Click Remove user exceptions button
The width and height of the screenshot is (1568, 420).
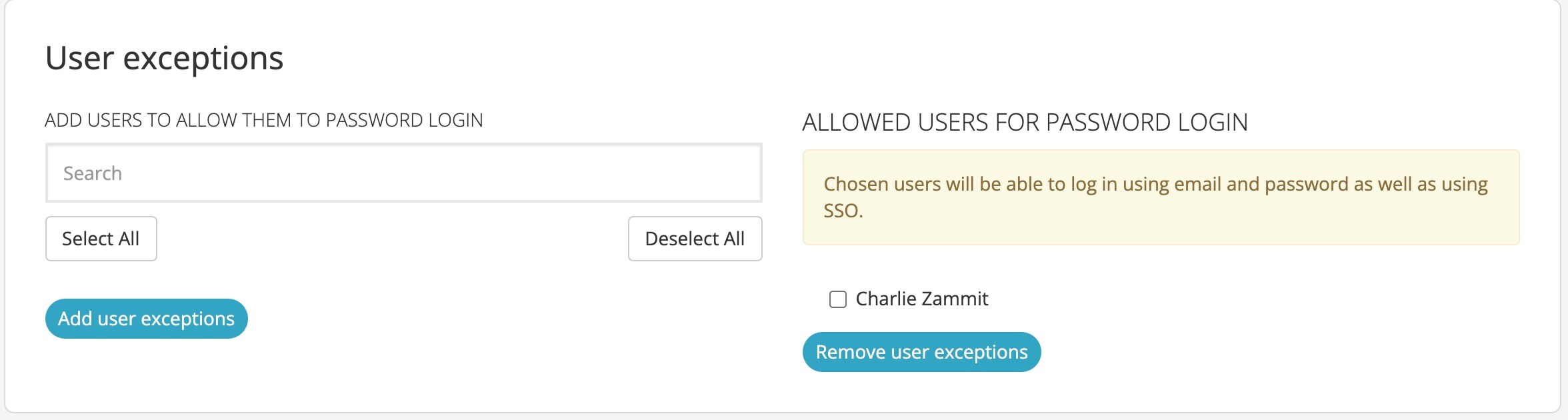[921, 352]
